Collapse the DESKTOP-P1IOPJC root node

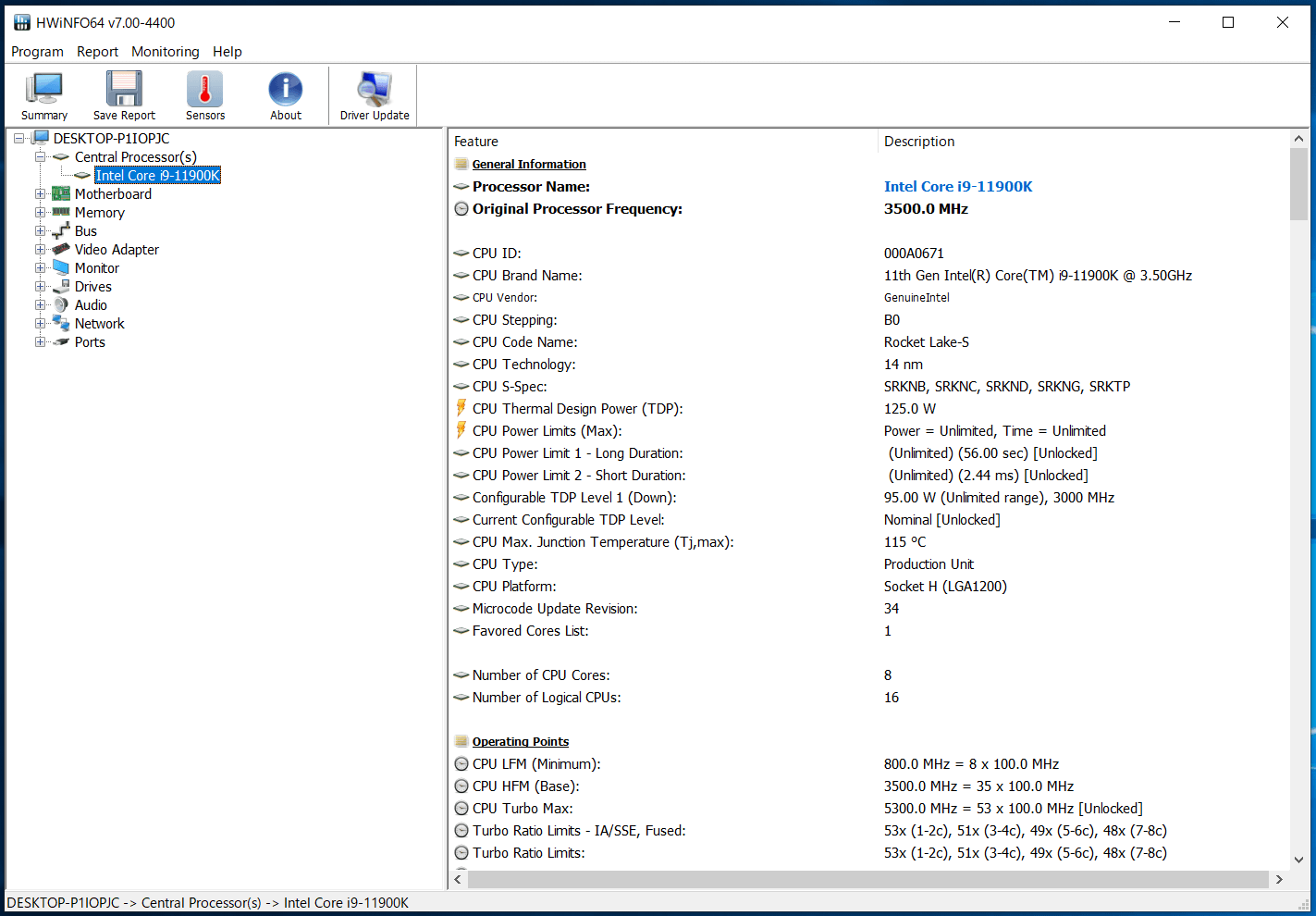(18, 138)
